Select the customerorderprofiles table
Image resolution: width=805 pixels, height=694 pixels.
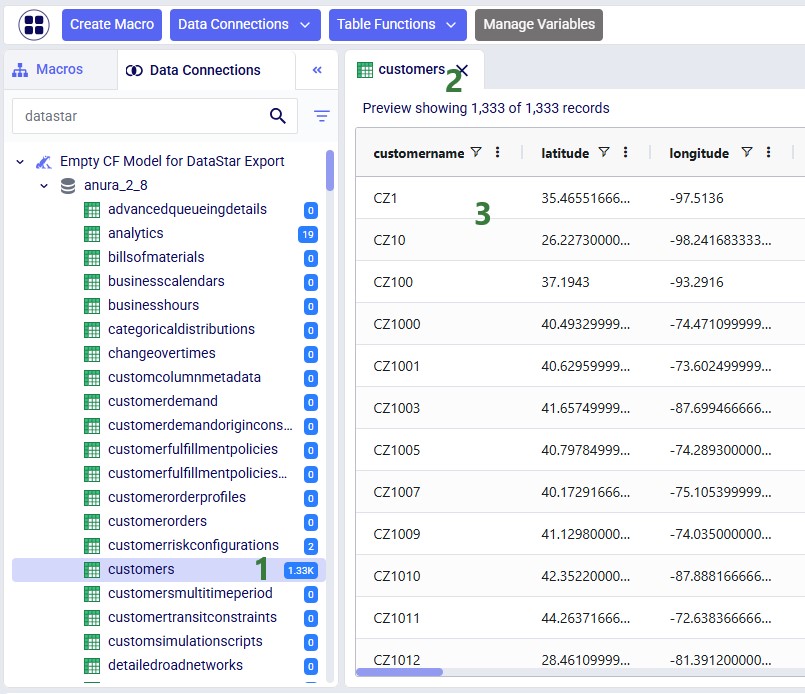click(x=177, y=497)
